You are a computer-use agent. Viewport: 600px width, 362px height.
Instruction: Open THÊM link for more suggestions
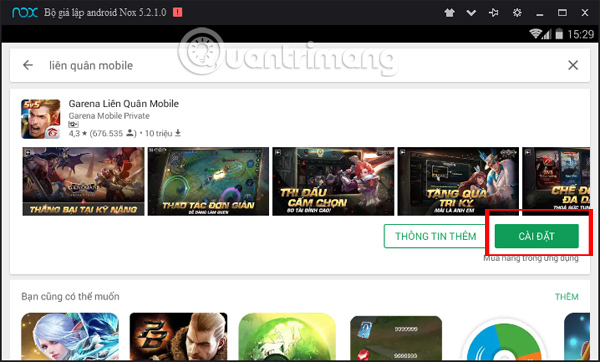[567, 297]
